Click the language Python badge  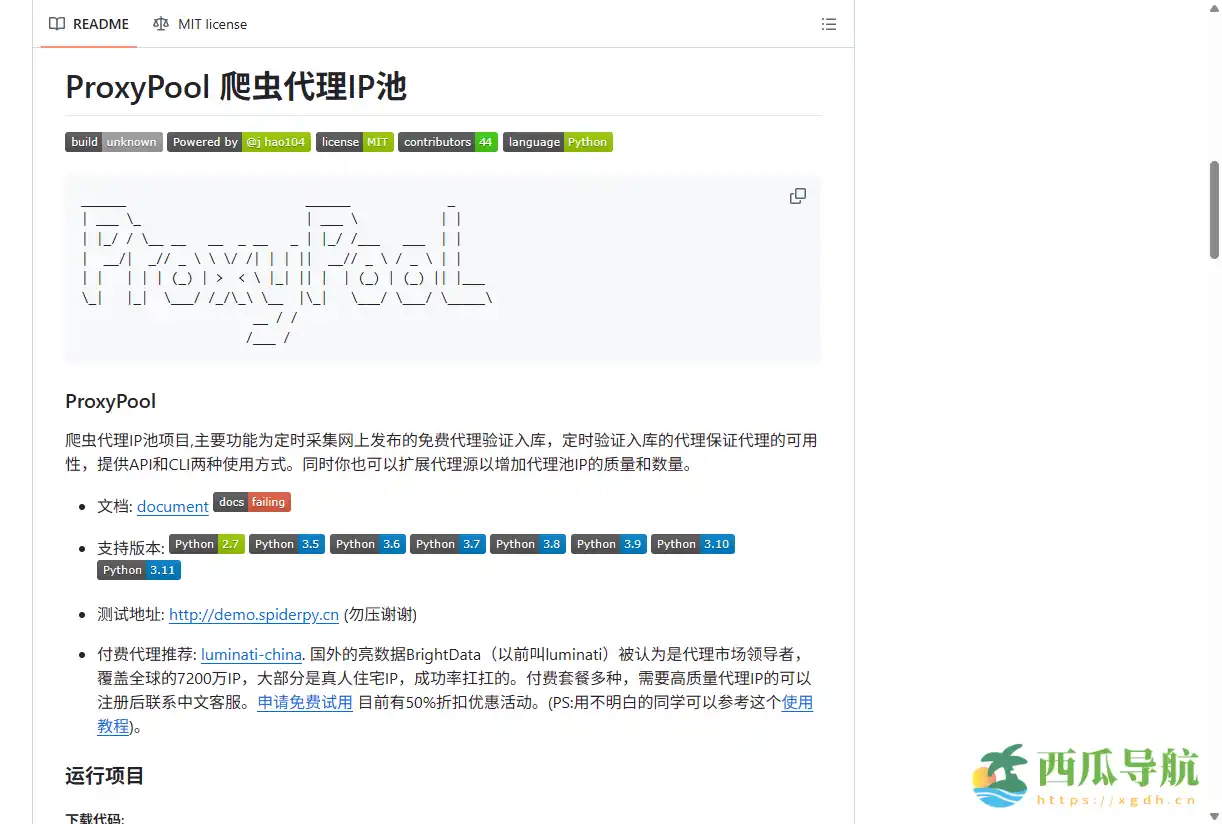pyautogui.click(x=558, y=141)
